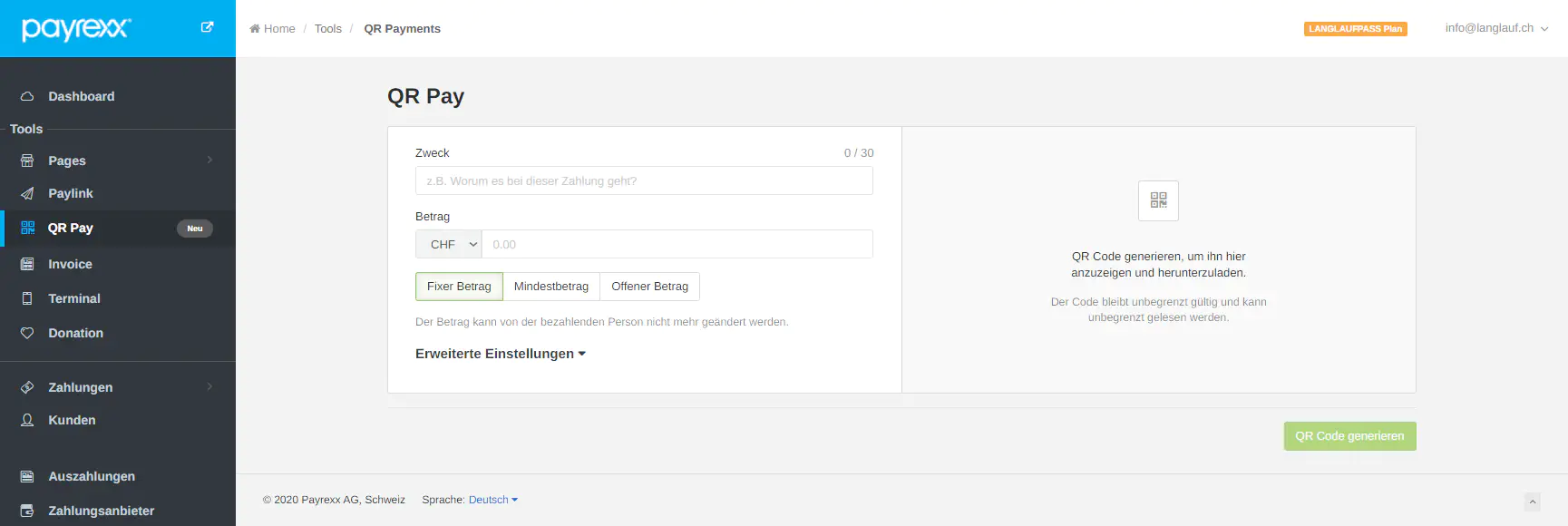1568x526 pixels.
Task: Open the CHF currency dropdown
Action: pos(449,245)
